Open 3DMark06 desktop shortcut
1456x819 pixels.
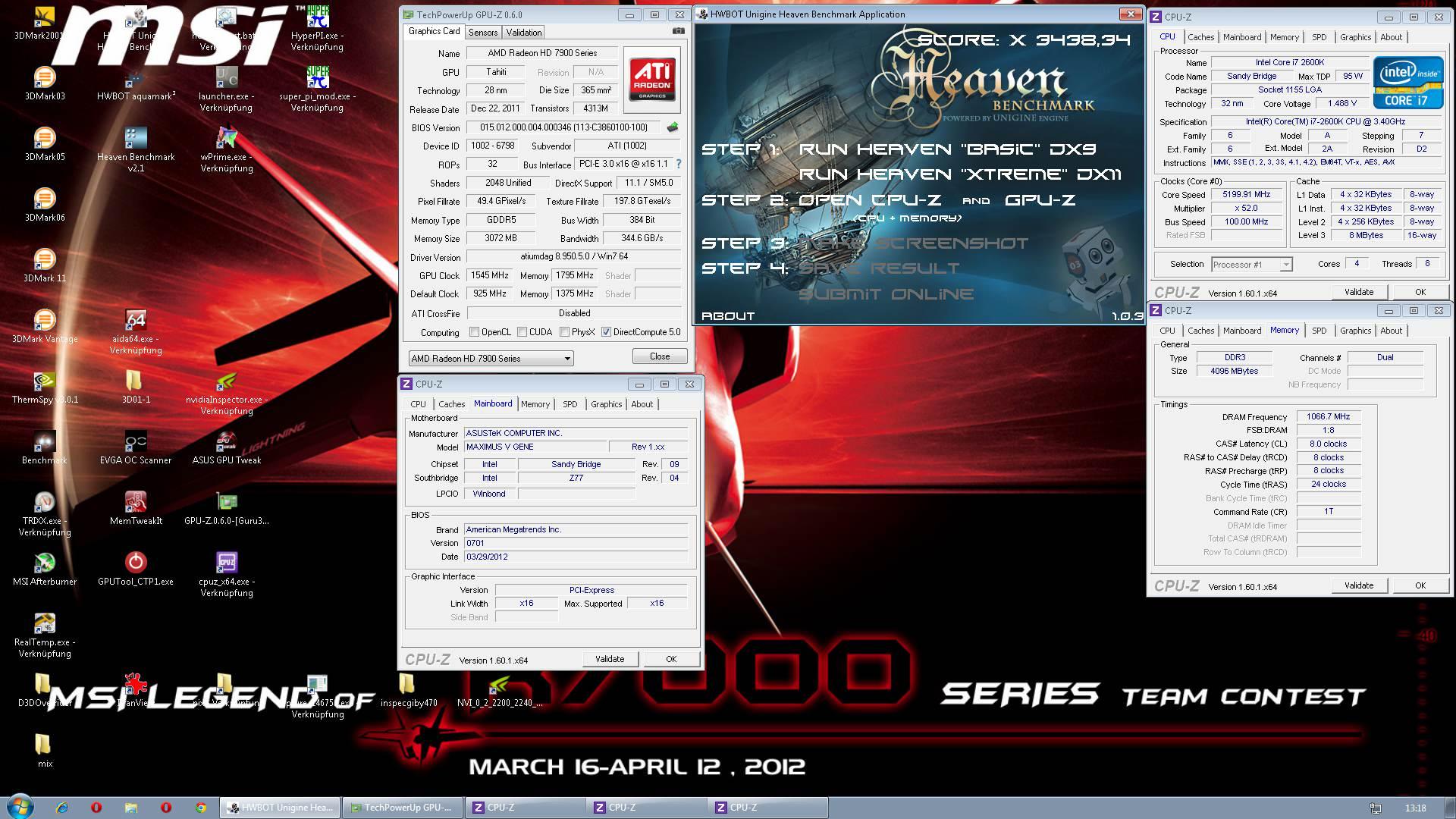[x=45, y=204]
